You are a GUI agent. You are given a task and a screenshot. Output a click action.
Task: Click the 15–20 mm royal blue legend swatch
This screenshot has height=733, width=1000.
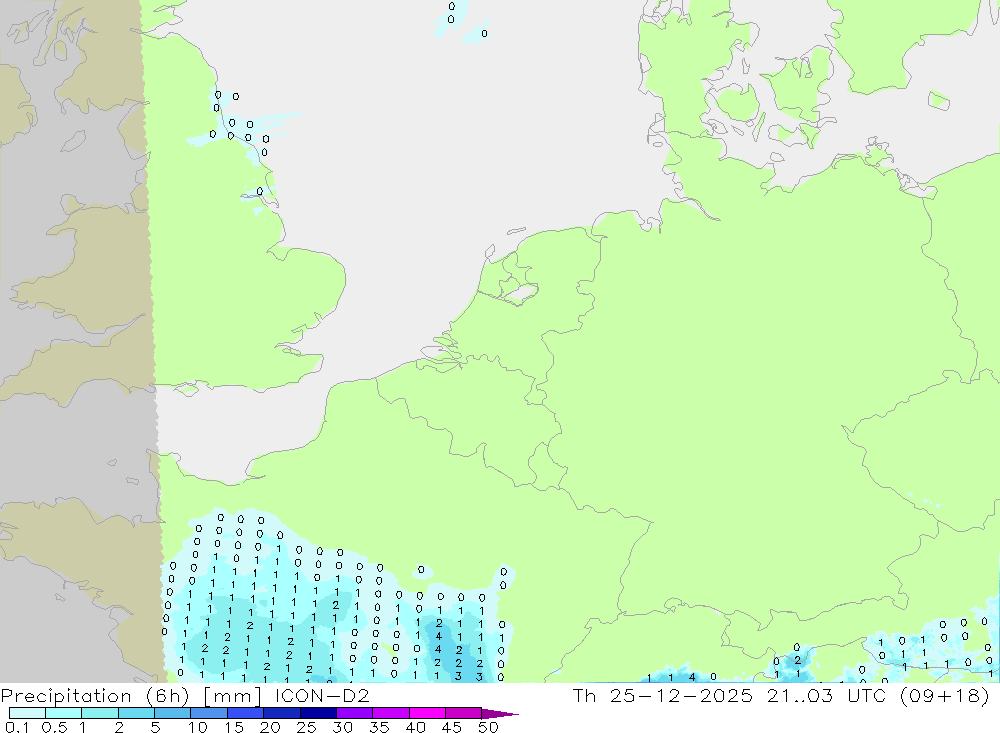pos(245,713)
